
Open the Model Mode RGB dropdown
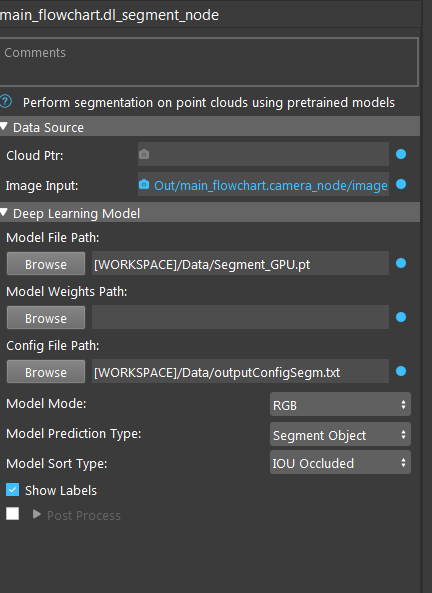340,404
